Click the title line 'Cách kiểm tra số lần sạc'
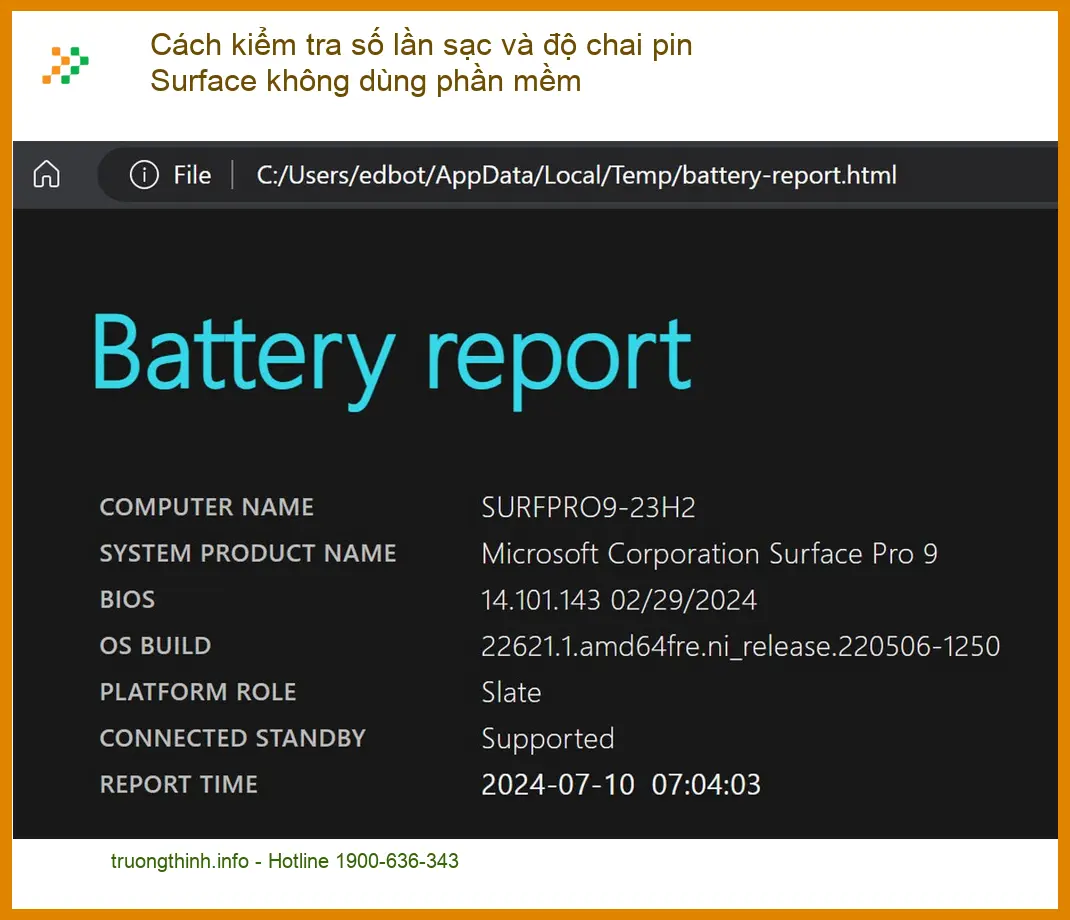The height and width of the screenshot is (920, 1070). 421,46
